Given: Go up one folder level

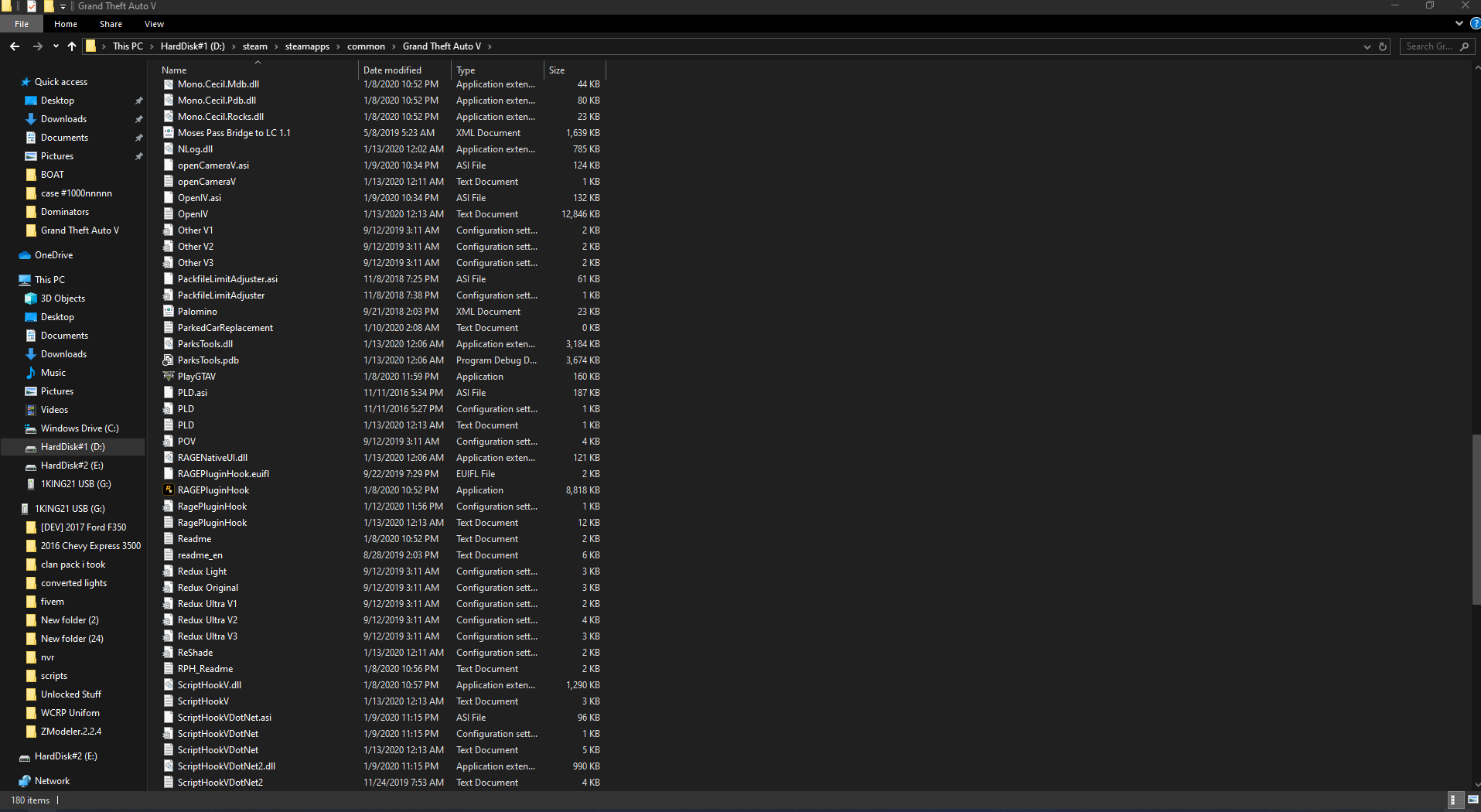Looking at the screenshot, I should click(x=72, y=46).
